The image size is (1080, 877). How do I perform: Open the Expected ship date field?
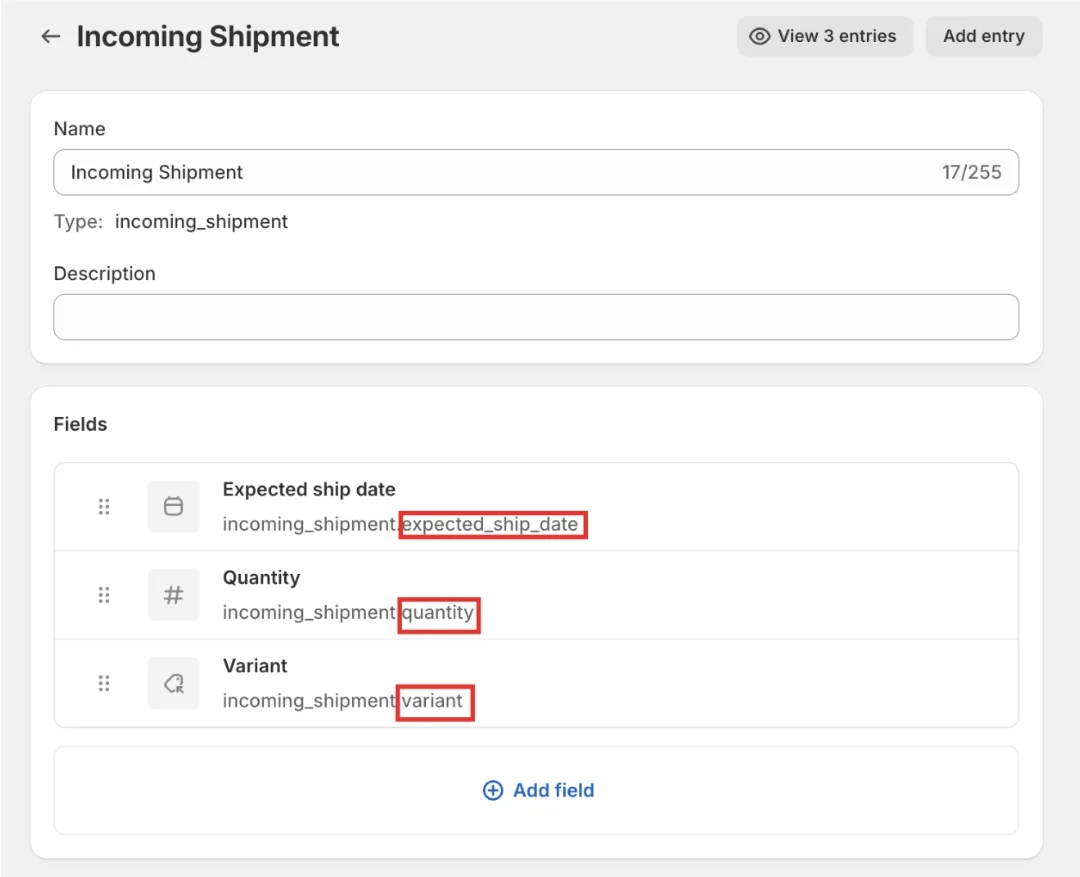pyautogui.click(x=309, y=489)
